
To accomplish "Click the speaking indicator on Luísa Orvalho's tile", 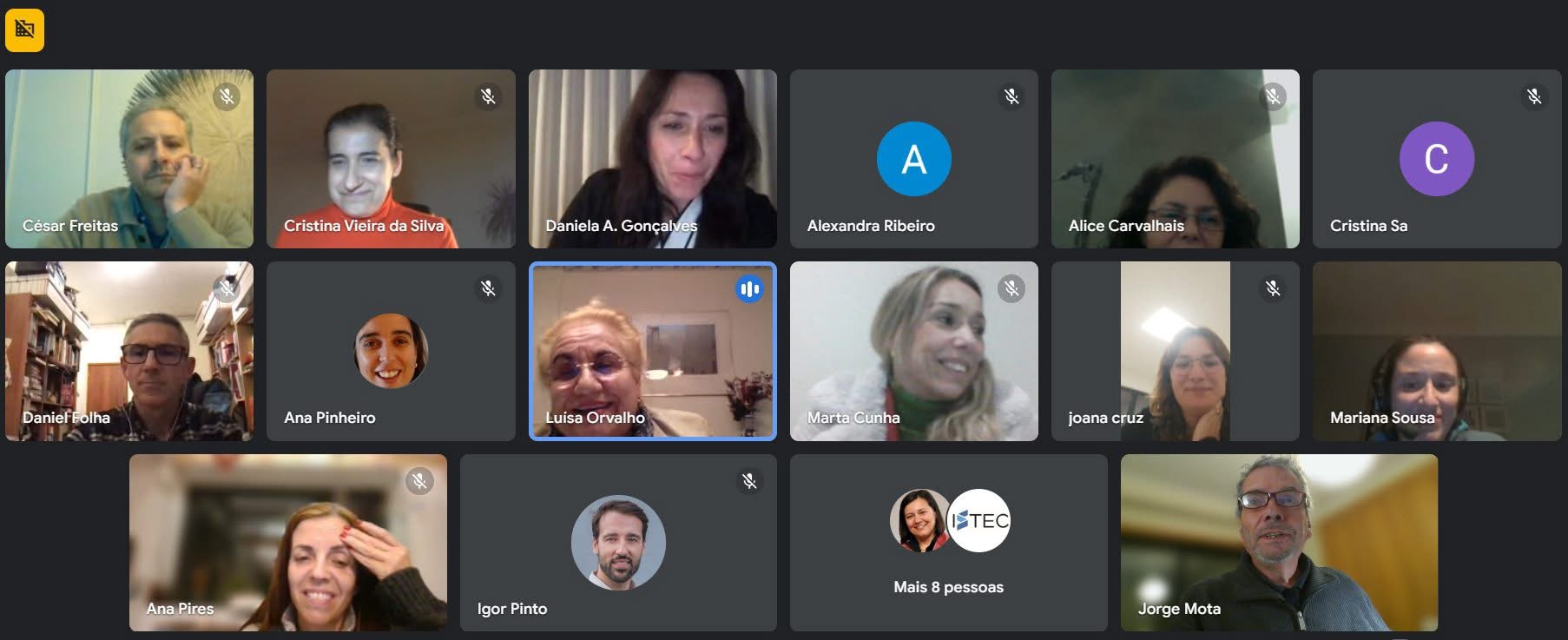I will (x=750, y=288).
